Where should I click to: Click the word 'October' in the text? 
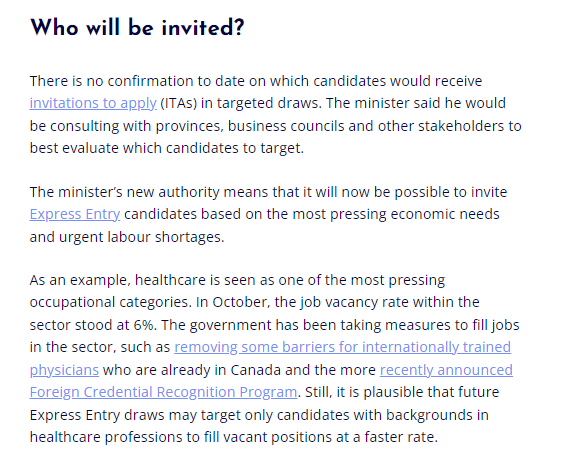tap(241, 302)
